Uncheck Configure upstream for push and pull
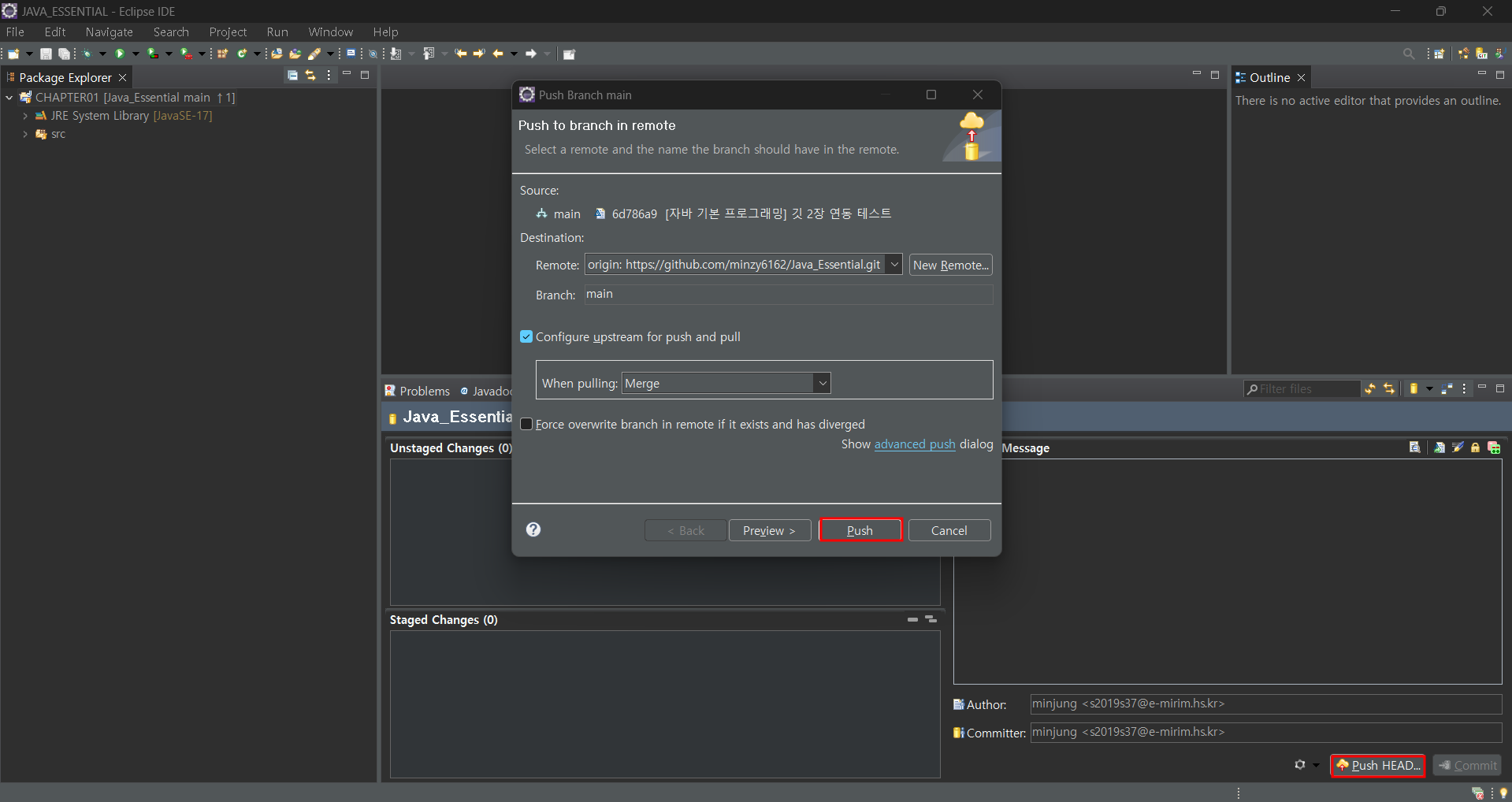Image resolution: width=1512 pixels, height=802 pixels. 526,336
